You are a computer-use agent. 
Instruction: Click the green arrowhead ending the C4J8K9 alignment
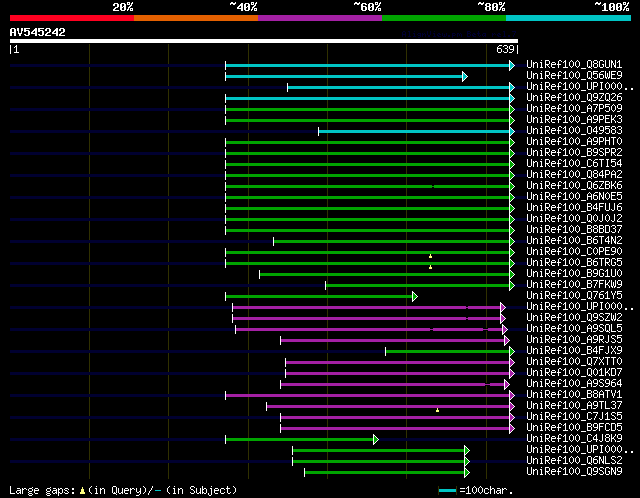[376, 440]
